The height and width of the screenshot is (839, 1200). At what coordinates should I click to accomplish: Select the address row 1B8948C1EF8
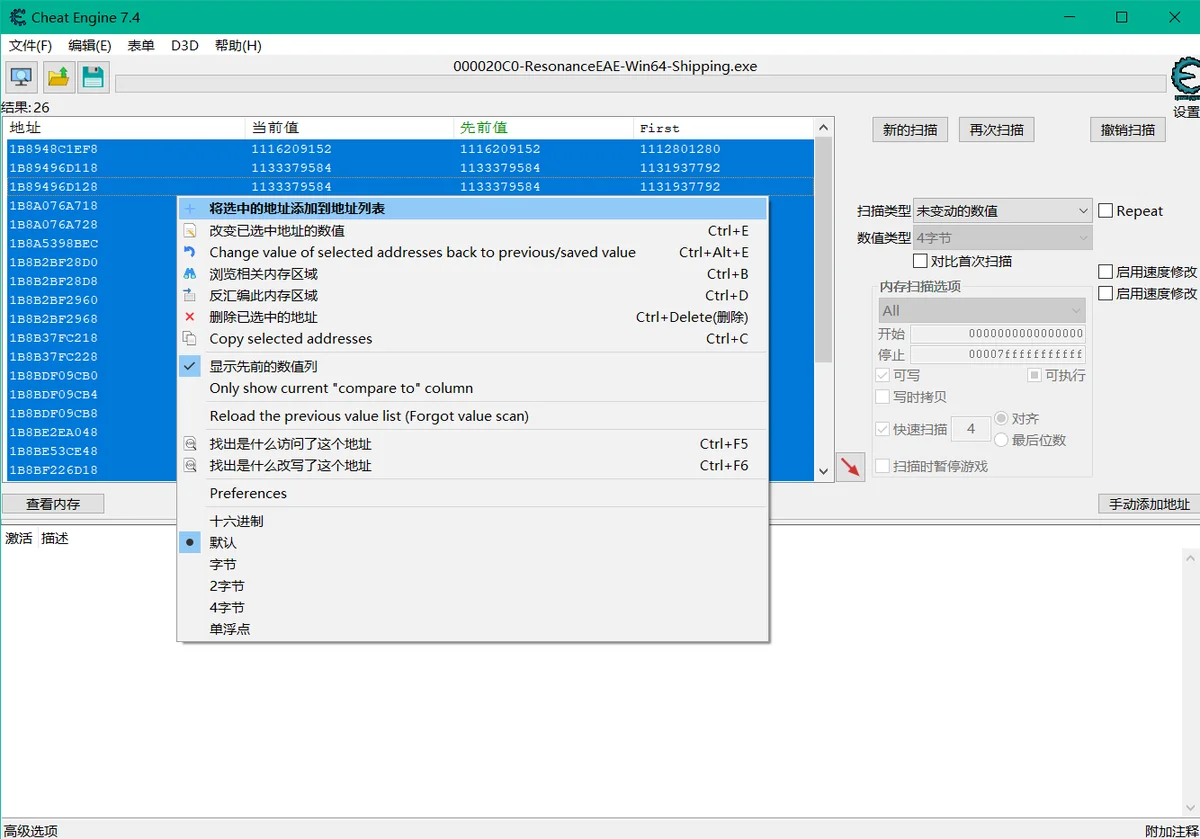click(409, 149)
